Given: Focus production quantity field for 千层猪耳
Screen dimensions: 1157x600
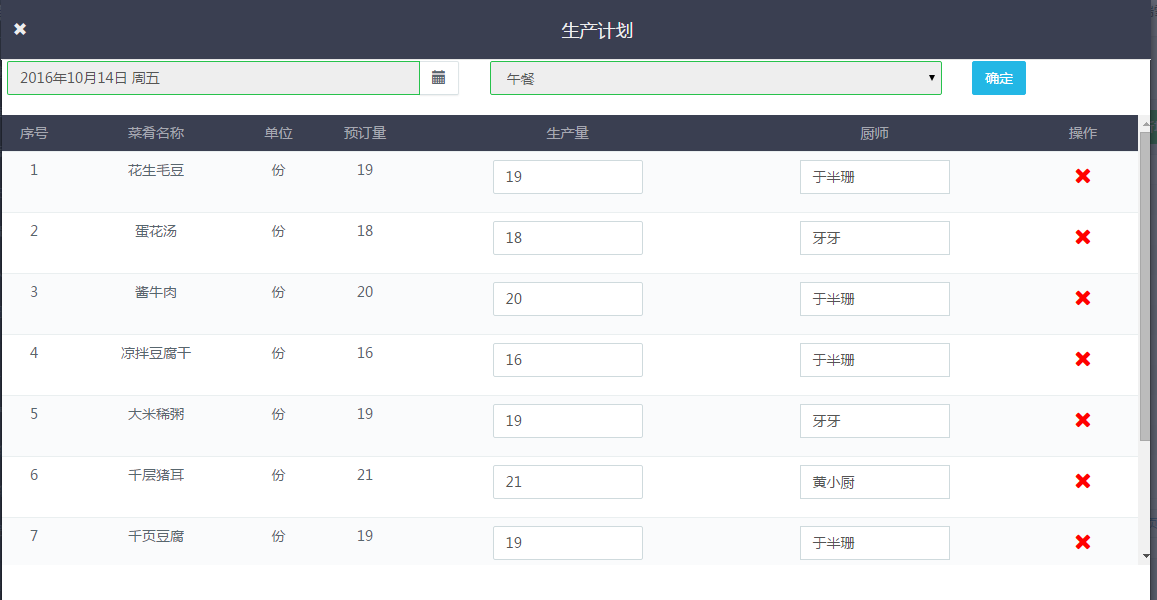Looking at the screenshot, I should [567, 482].
